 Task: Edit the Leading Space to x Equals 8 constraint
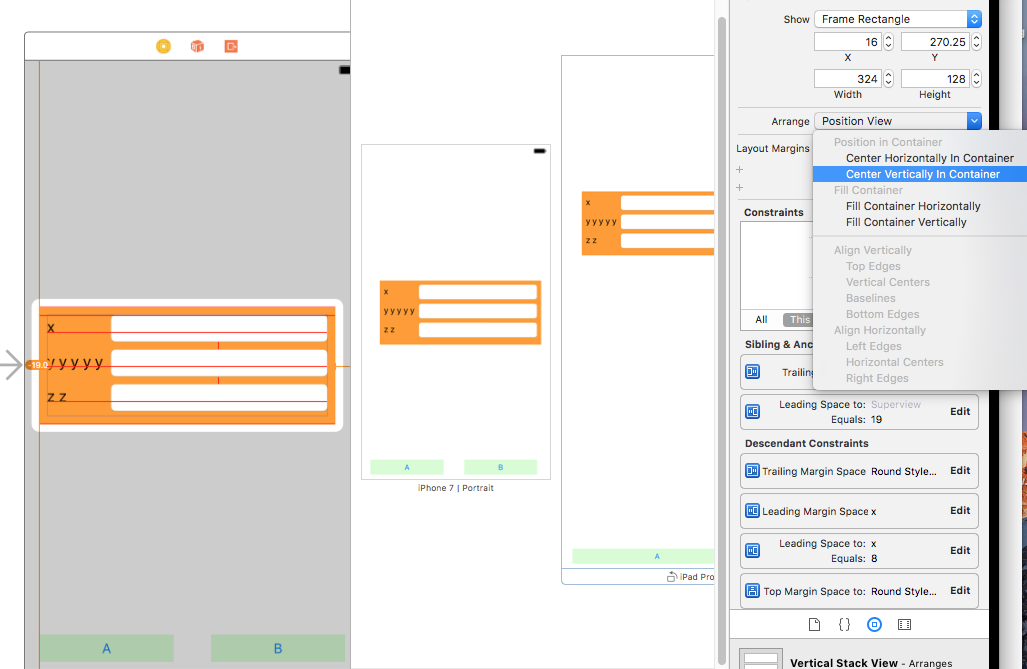[x=960, y=550]
